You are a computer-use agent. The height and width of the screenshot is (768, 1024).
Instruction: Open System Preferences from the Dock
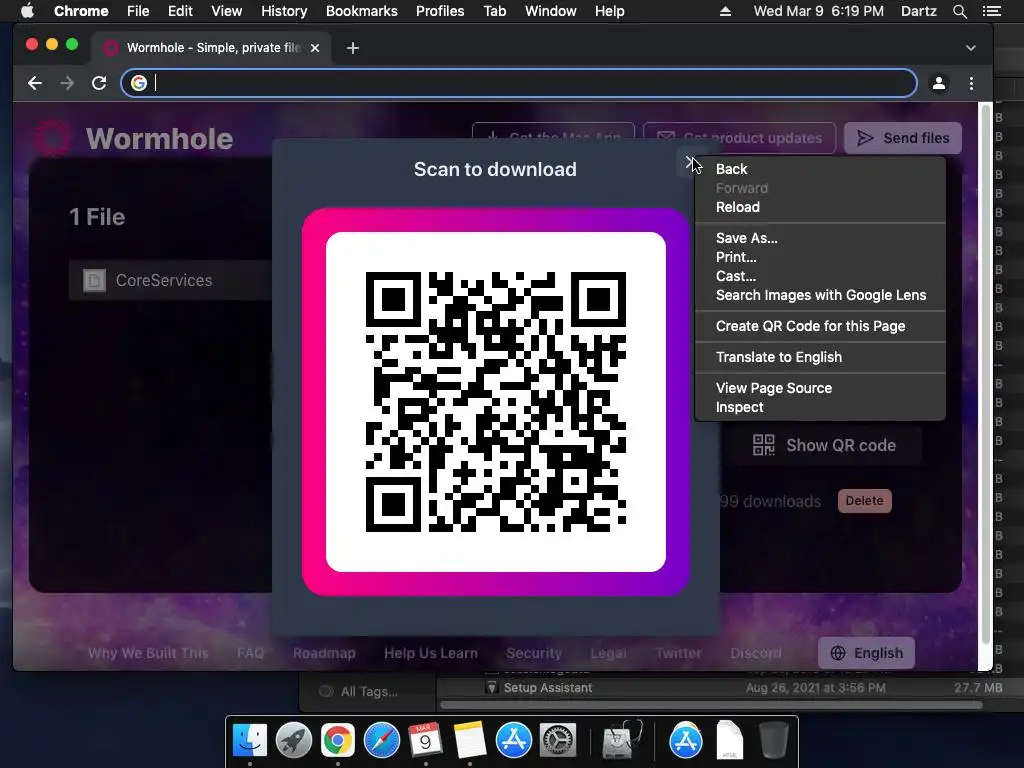(557, 741)
